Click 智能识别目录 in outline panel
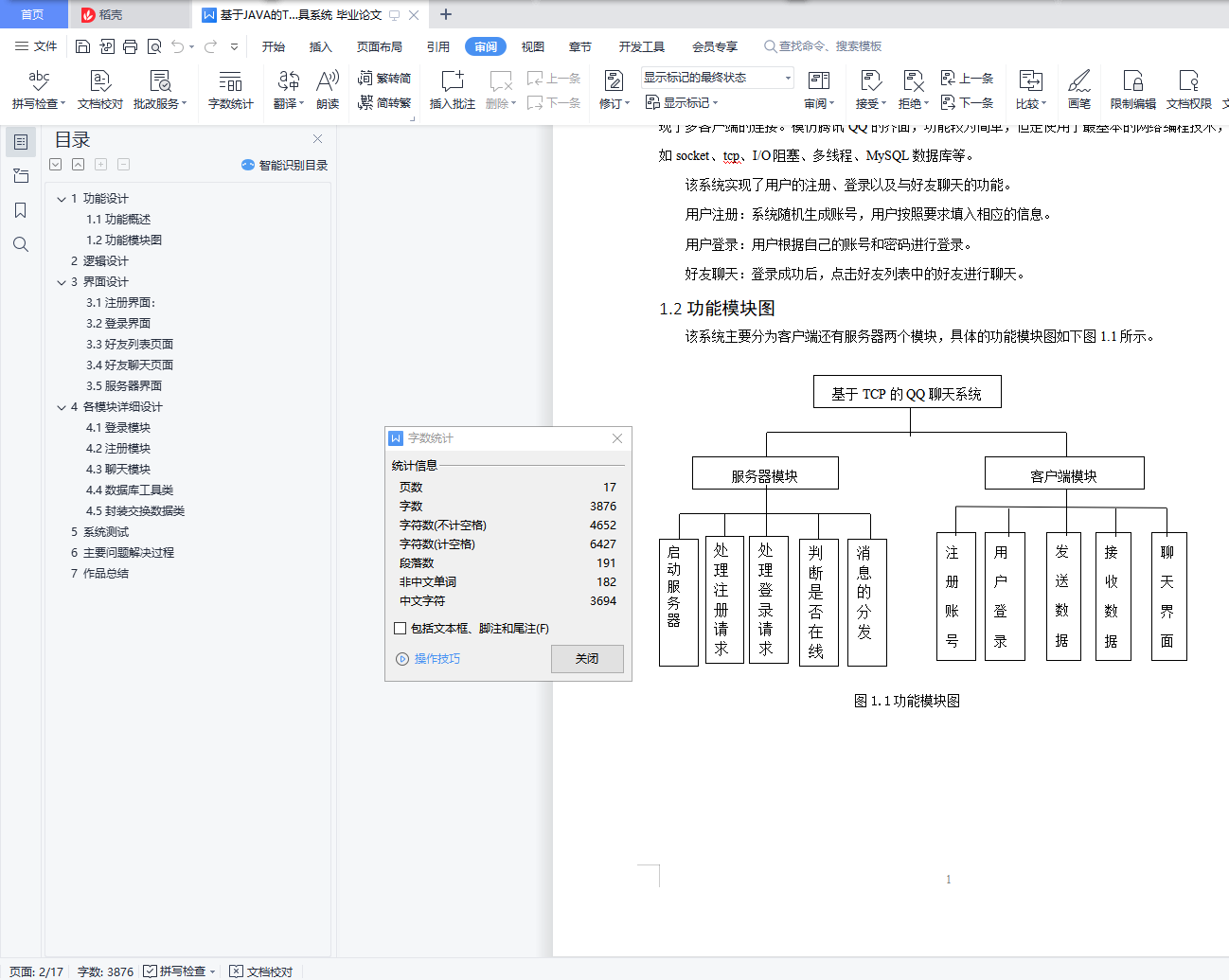Viewport: 1229px width, 980px height. point(285,165)
